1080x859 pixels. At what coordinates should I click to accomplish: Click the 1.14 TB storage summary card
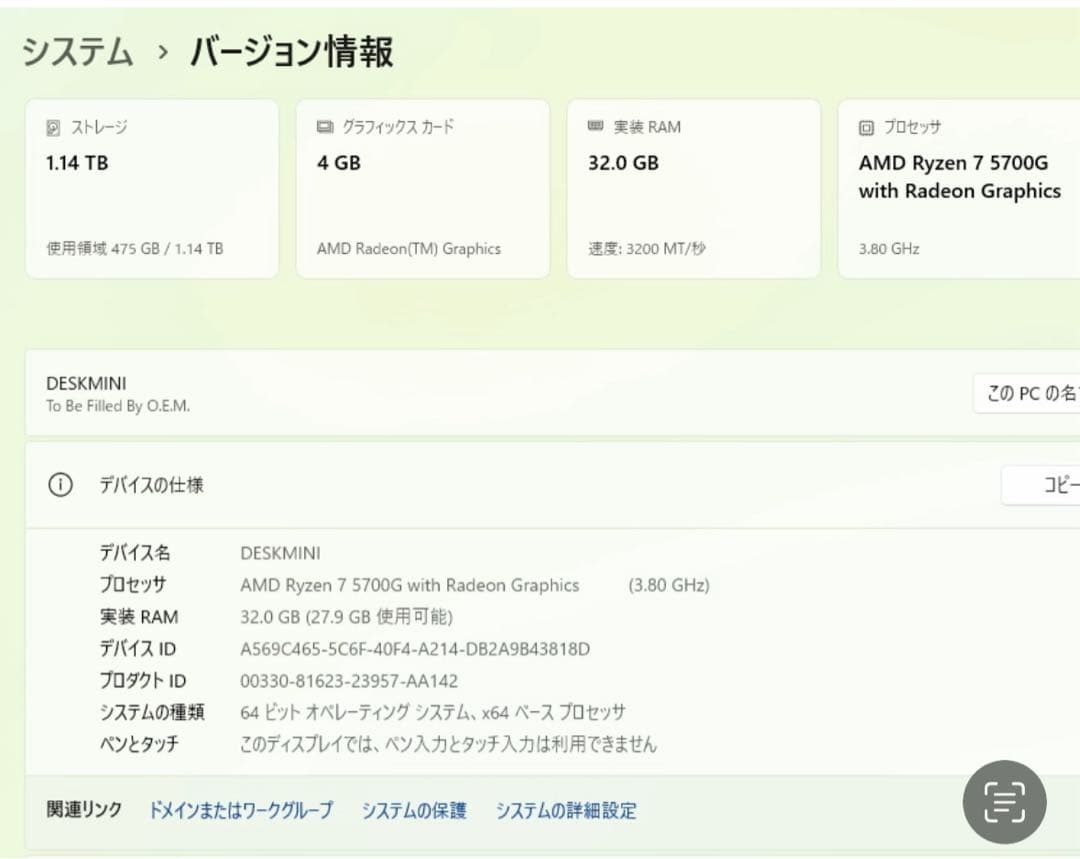[151, 186]
